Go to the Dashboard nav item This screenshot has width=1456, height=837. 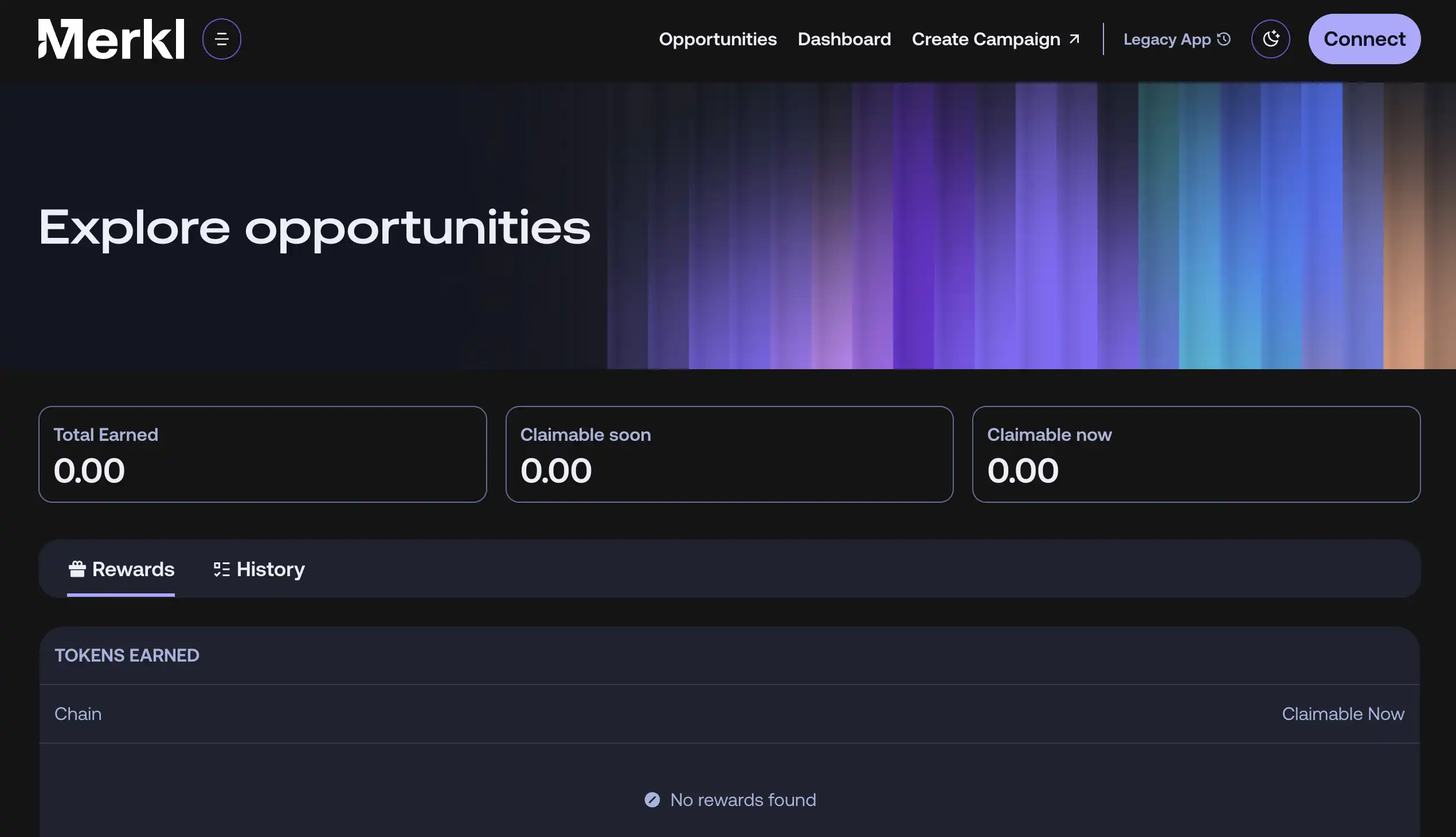(844, 39)
